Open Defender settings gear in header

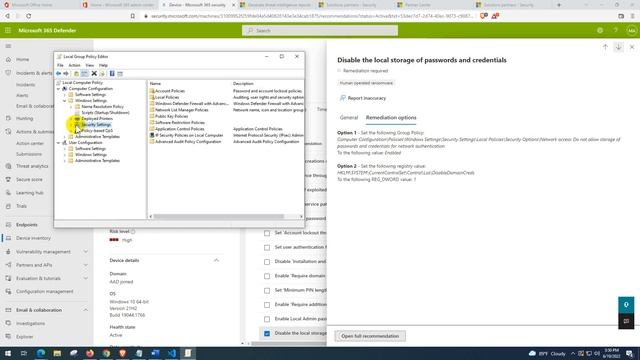coord(600,31)
